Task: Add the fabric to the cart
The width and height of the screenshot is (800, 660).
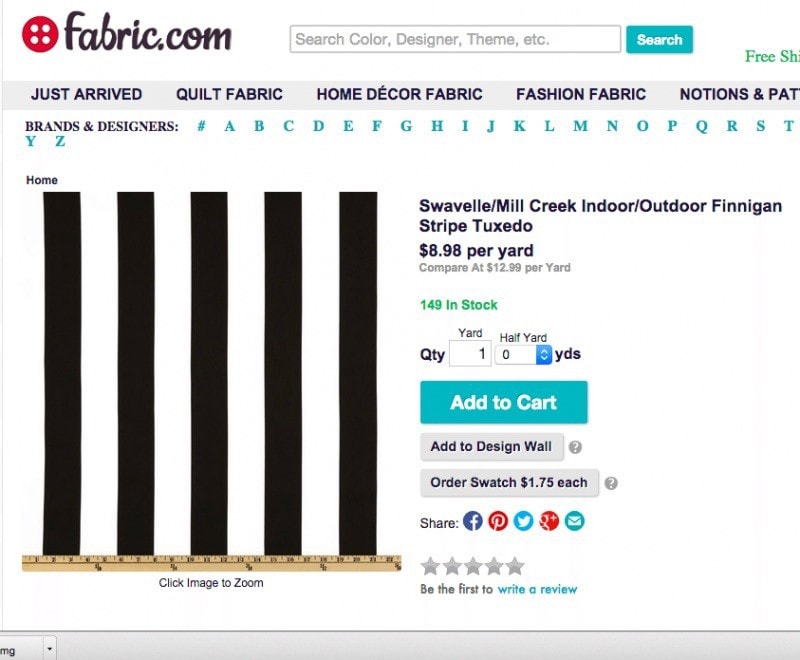Action: coord(504,402)
